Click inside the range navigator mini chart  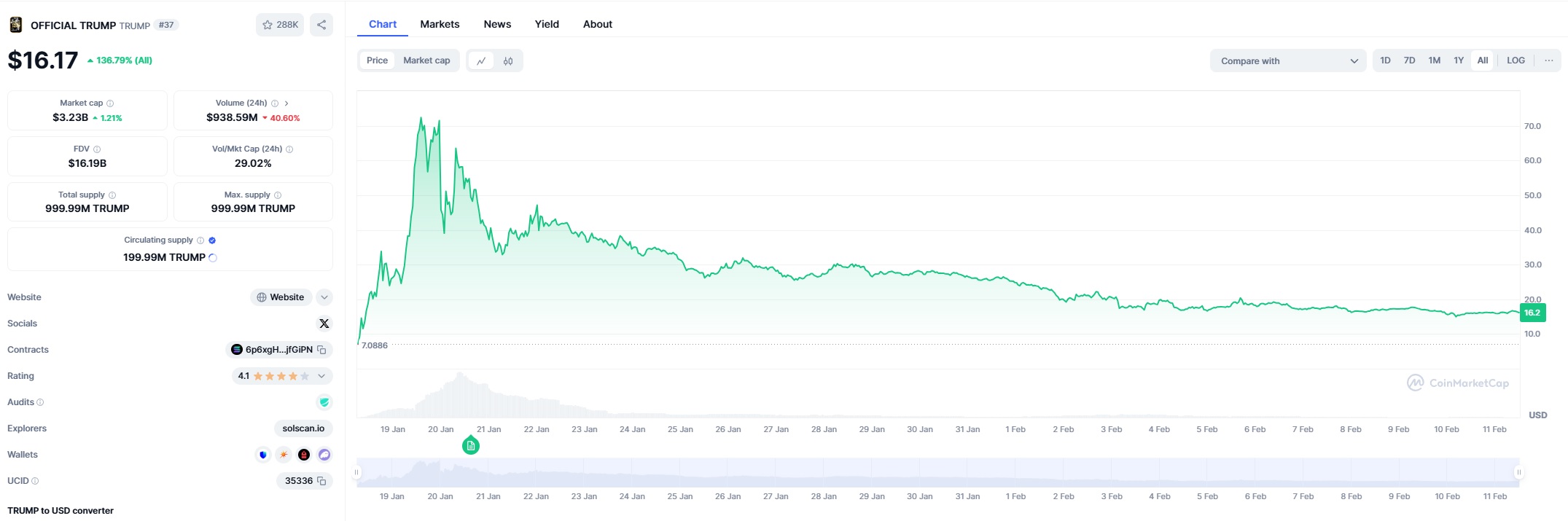(x=937, y=472)
